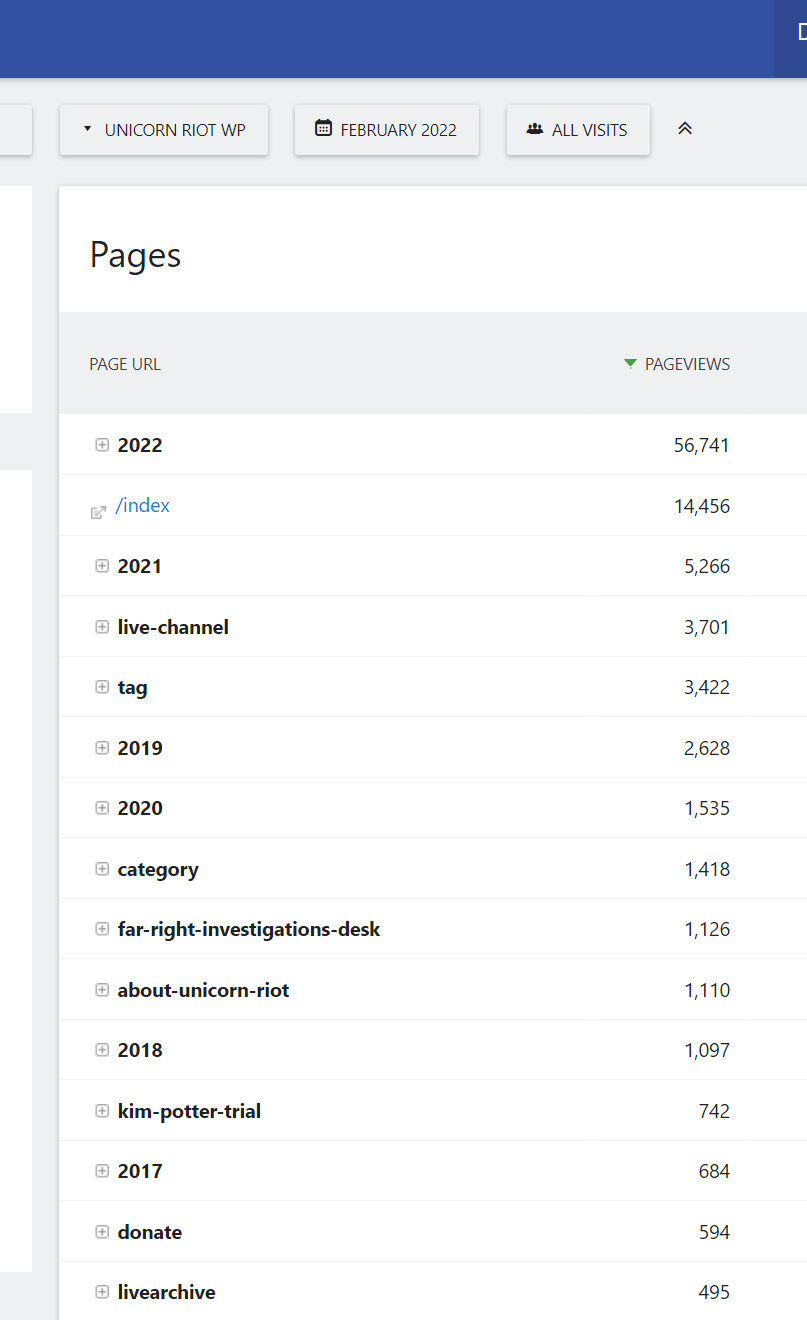The width and height of the screenshot is (807, 1320).
Task: Select the 2019 row label
Action: [140, 748]
